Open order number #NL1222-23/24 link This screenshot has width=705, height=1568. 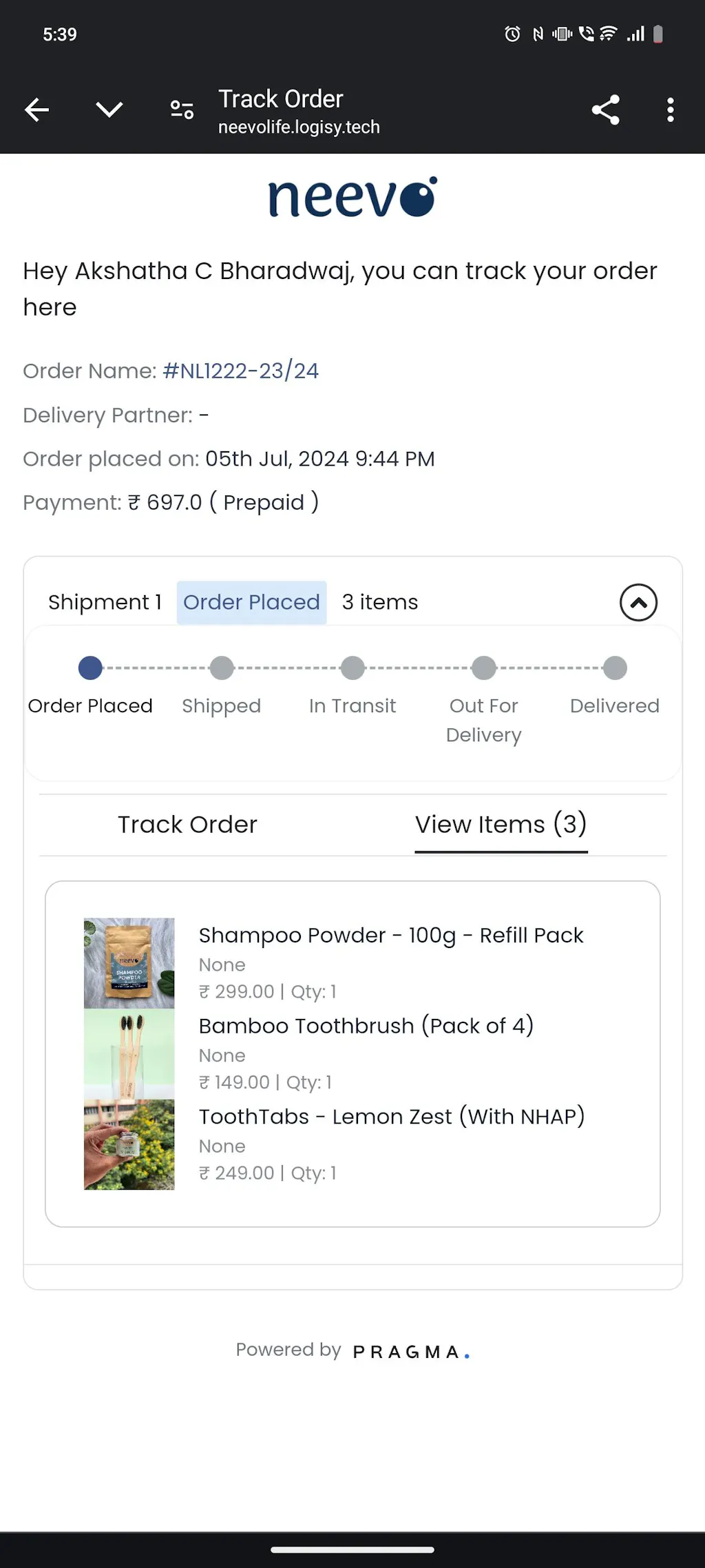(x=240, y=371)
